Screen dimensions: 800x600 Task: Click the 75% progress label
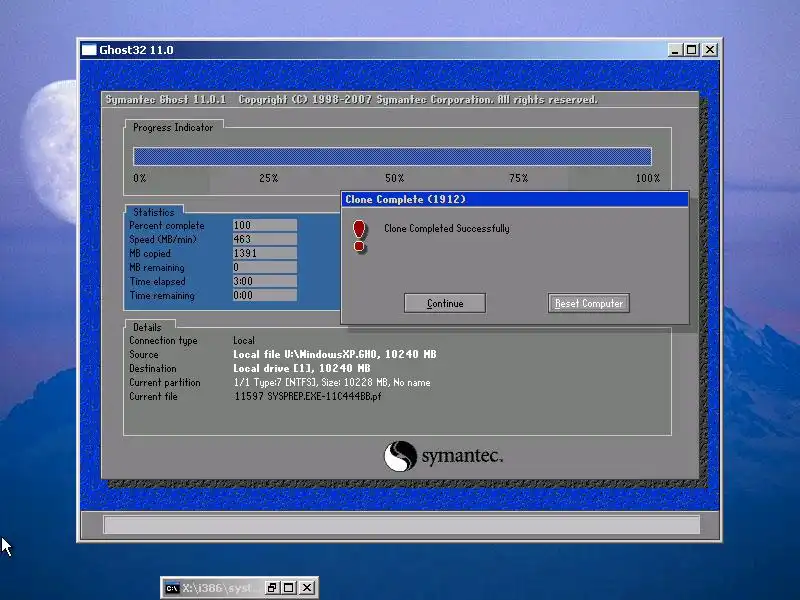[518, 178]
